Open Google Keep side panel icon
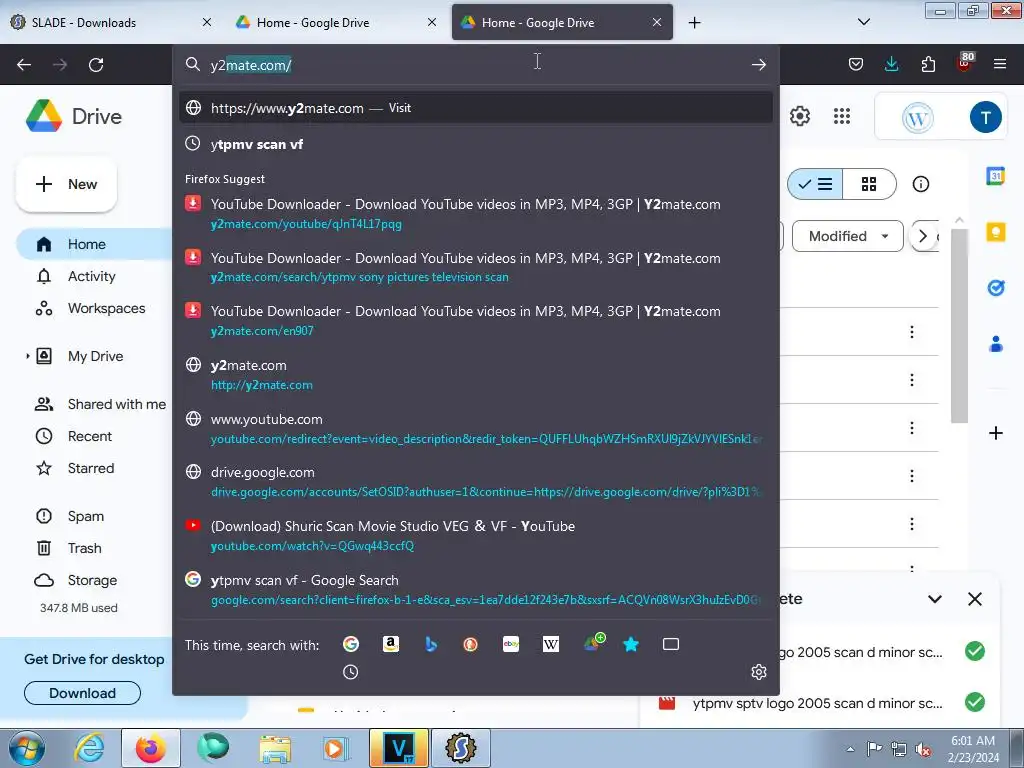1024x768 pixels. [995, 232]
